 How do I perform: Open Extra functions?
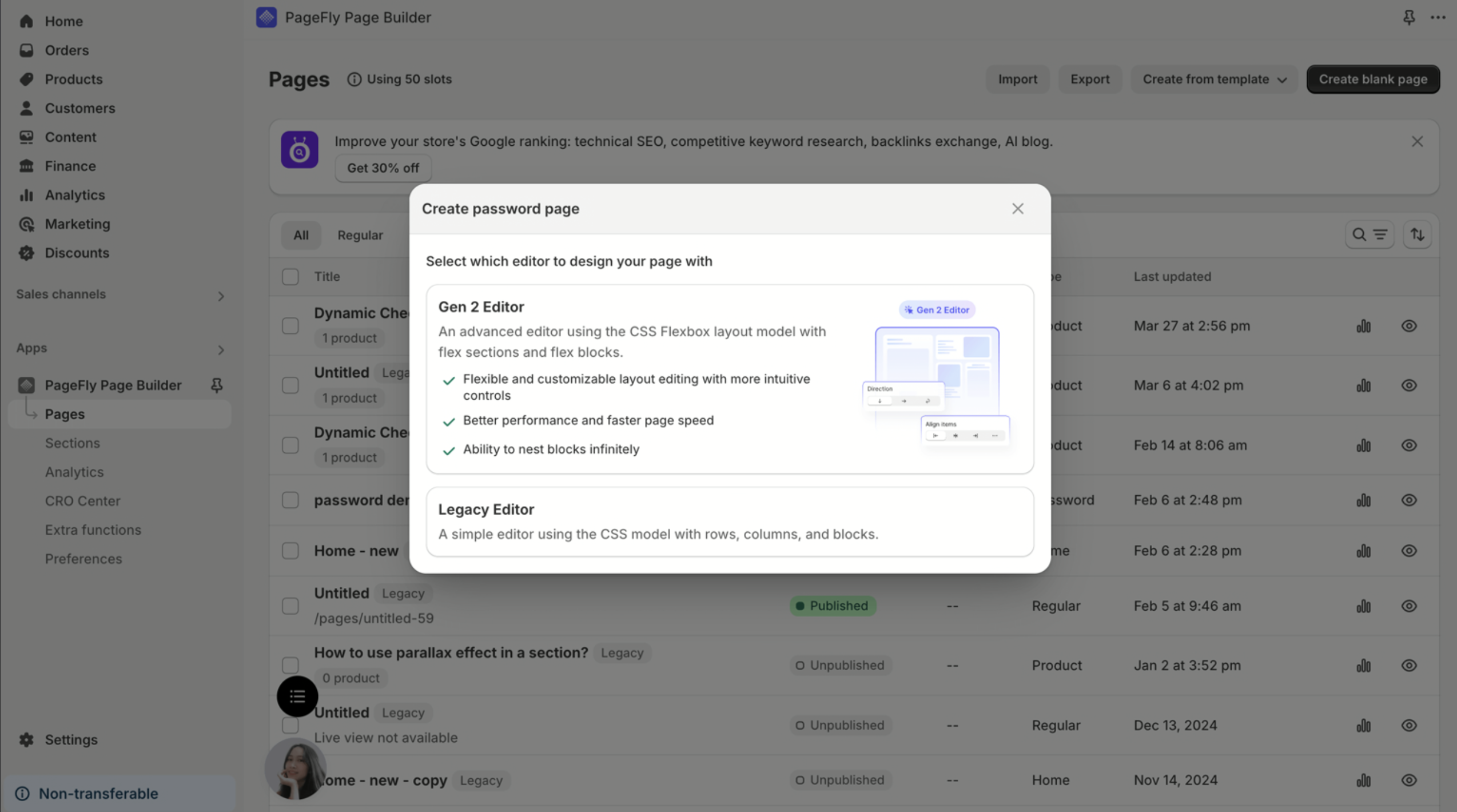(93, 530)
